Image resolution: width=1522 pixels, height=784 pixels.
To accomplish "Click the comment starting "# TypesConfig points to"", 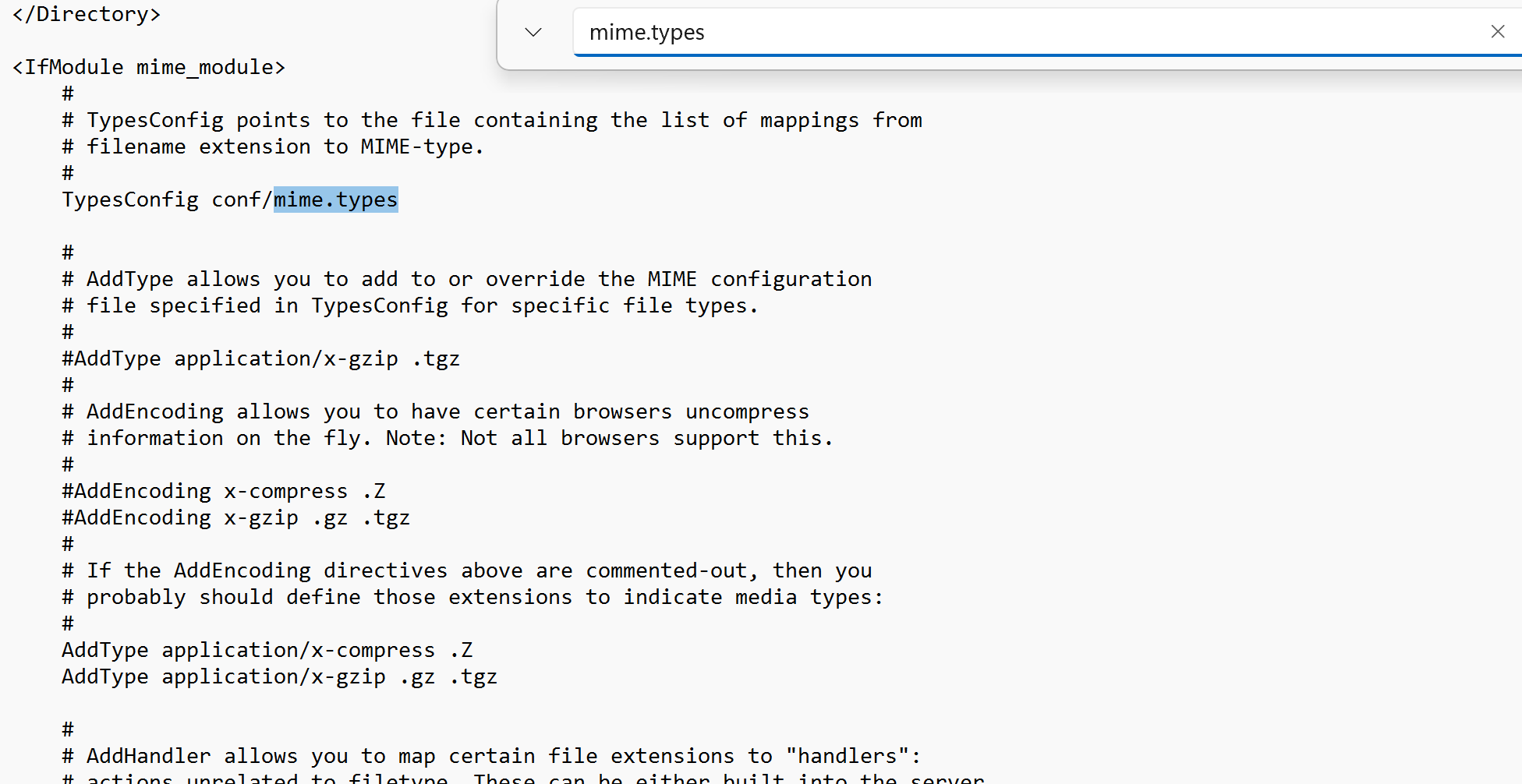I will (492, 120).
